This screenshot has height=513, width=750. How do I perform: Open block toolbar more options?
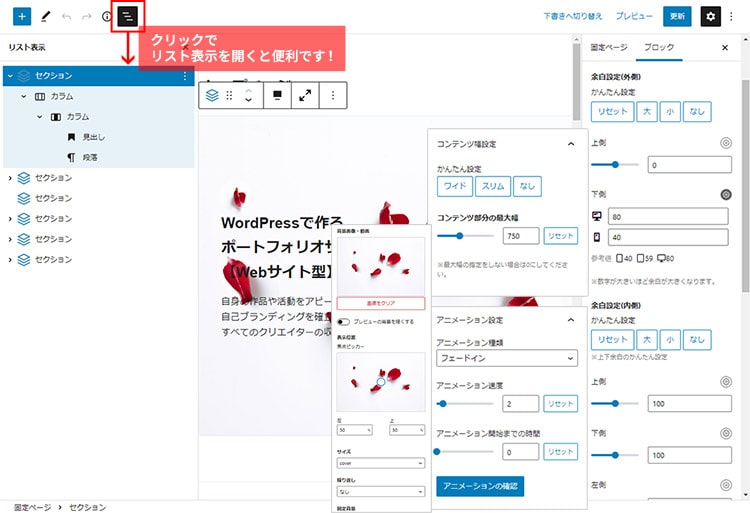point(333,95)
